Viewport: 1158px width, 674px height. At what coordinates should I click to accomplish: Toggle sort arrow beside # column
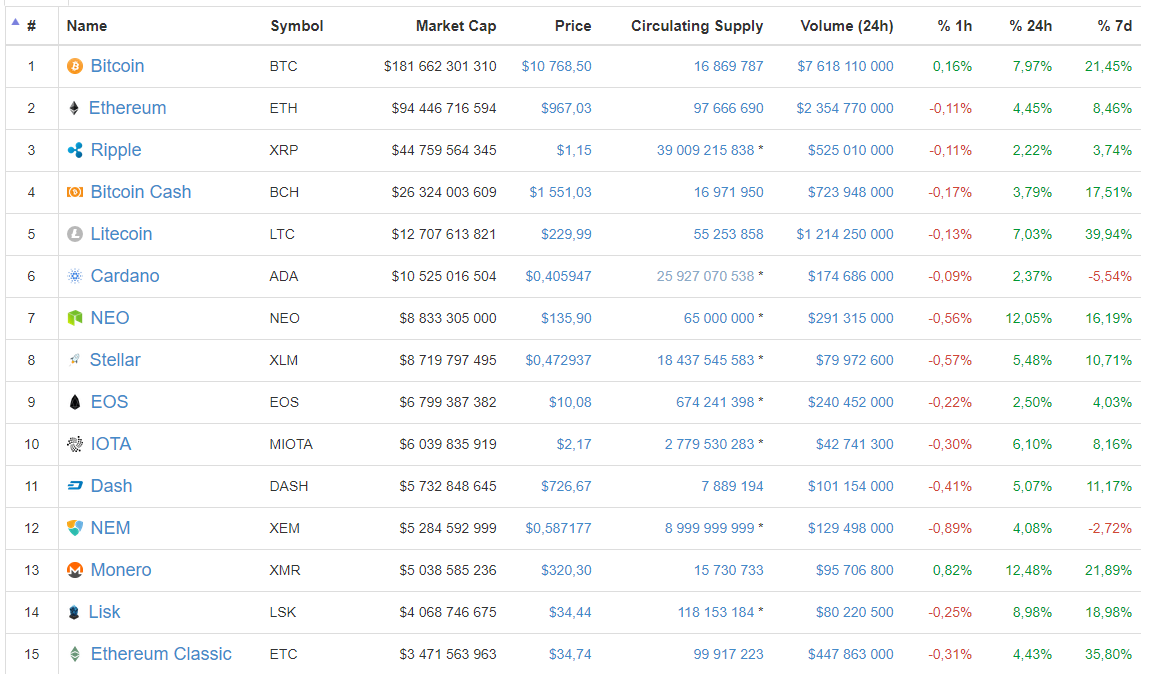[x=15, y=22]
